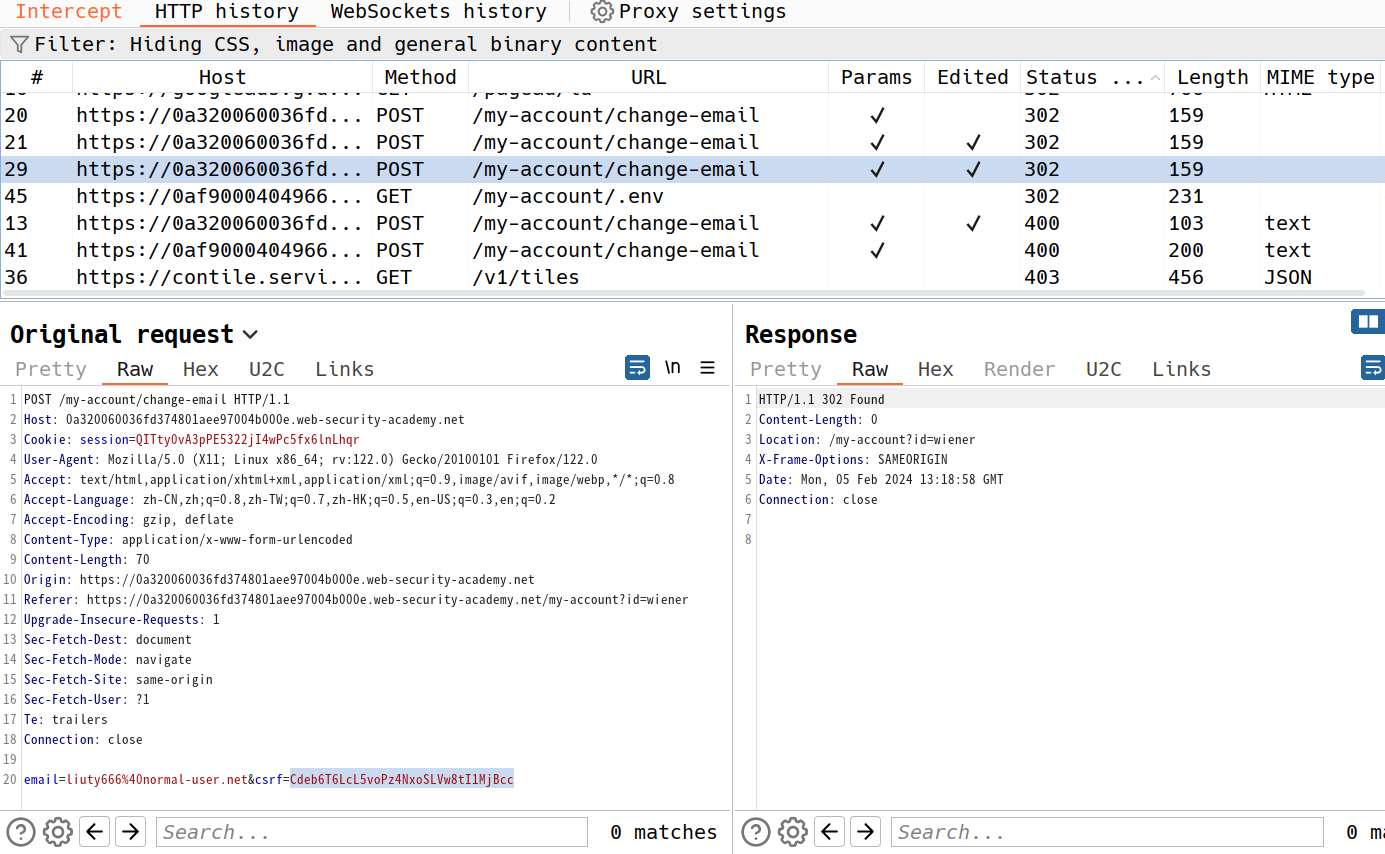Select history row number 41
The image size is (1385, 854).
click(x=692, y=250)
